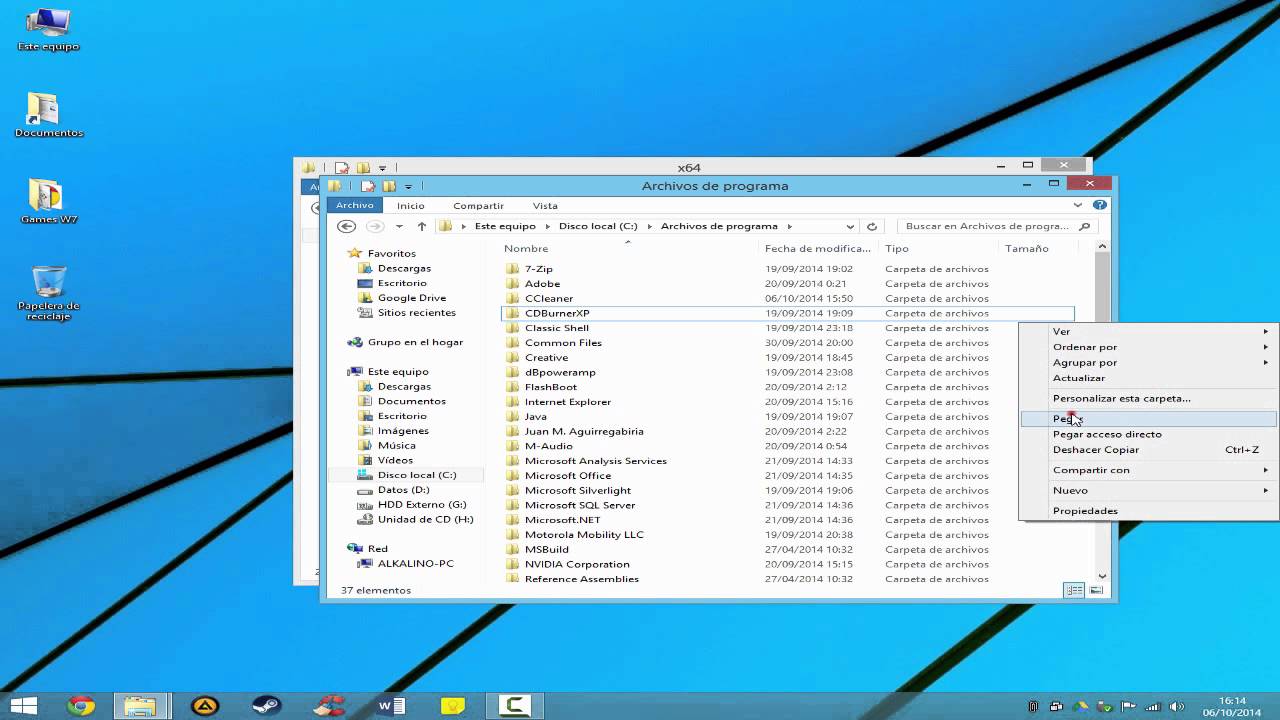Open Microsoft Word from the taskbar
Screen dimensions: 1280x720
(391, 706)
